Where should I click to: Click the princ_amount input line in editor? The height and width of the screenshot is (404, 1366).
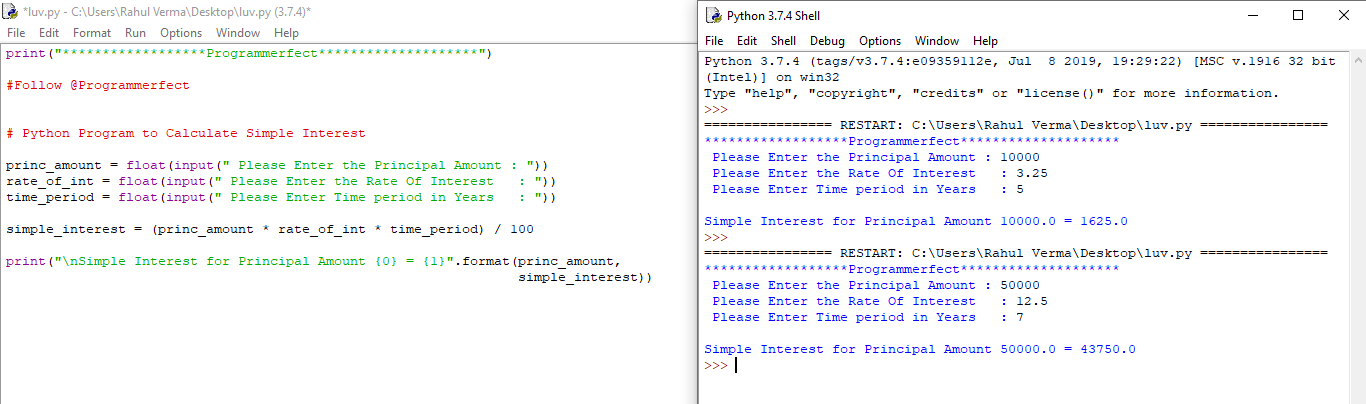[x=277, y=166]
